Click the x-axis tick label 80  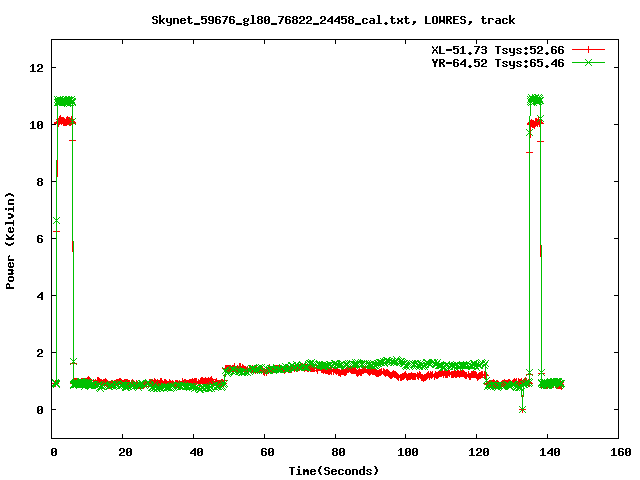(x=338, y=452)
